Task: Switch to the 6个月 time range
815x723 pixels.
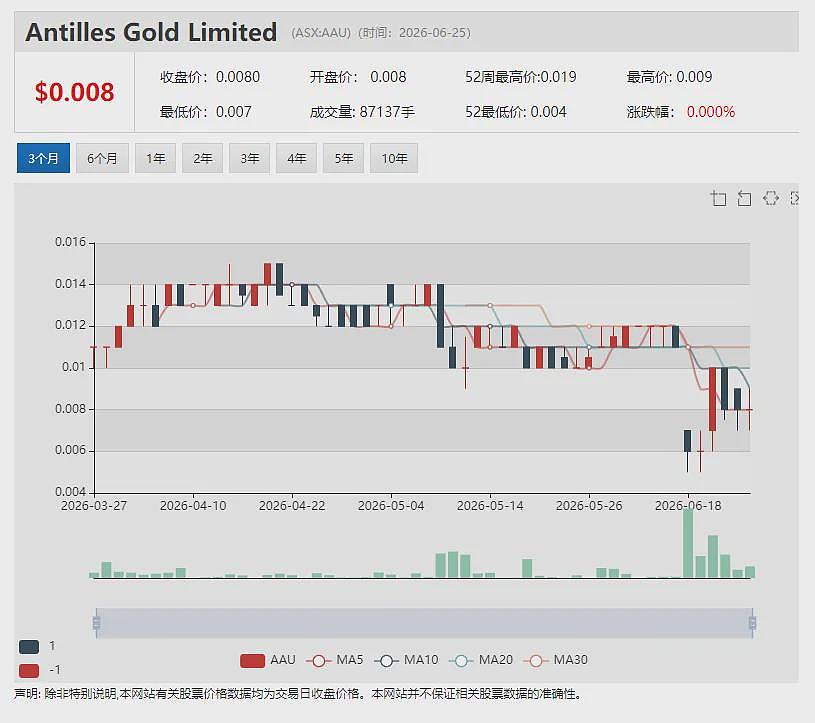Action: pos(102,158)
